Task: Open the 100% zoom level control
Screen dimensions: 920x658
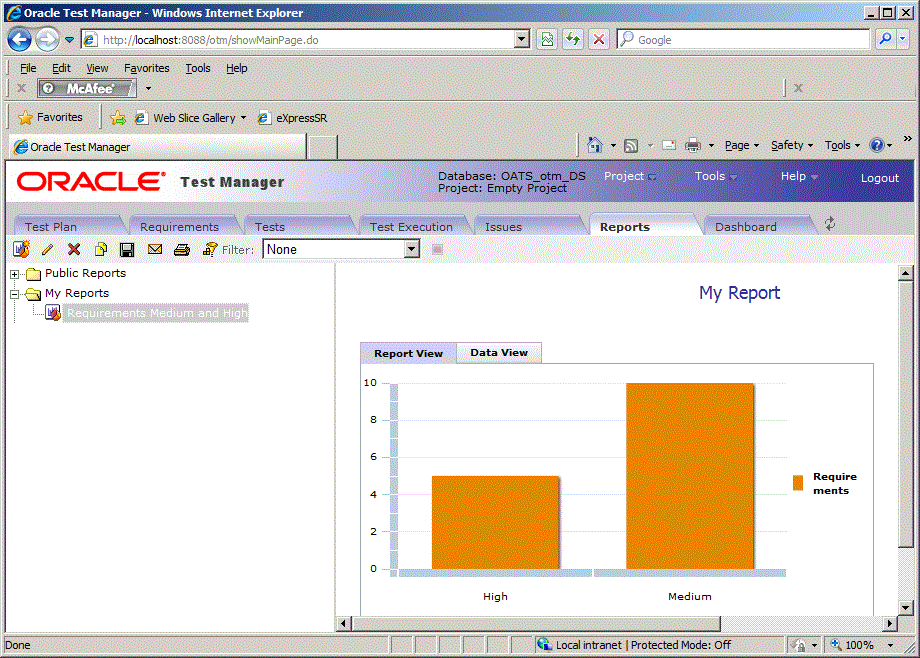Action: 862,645
